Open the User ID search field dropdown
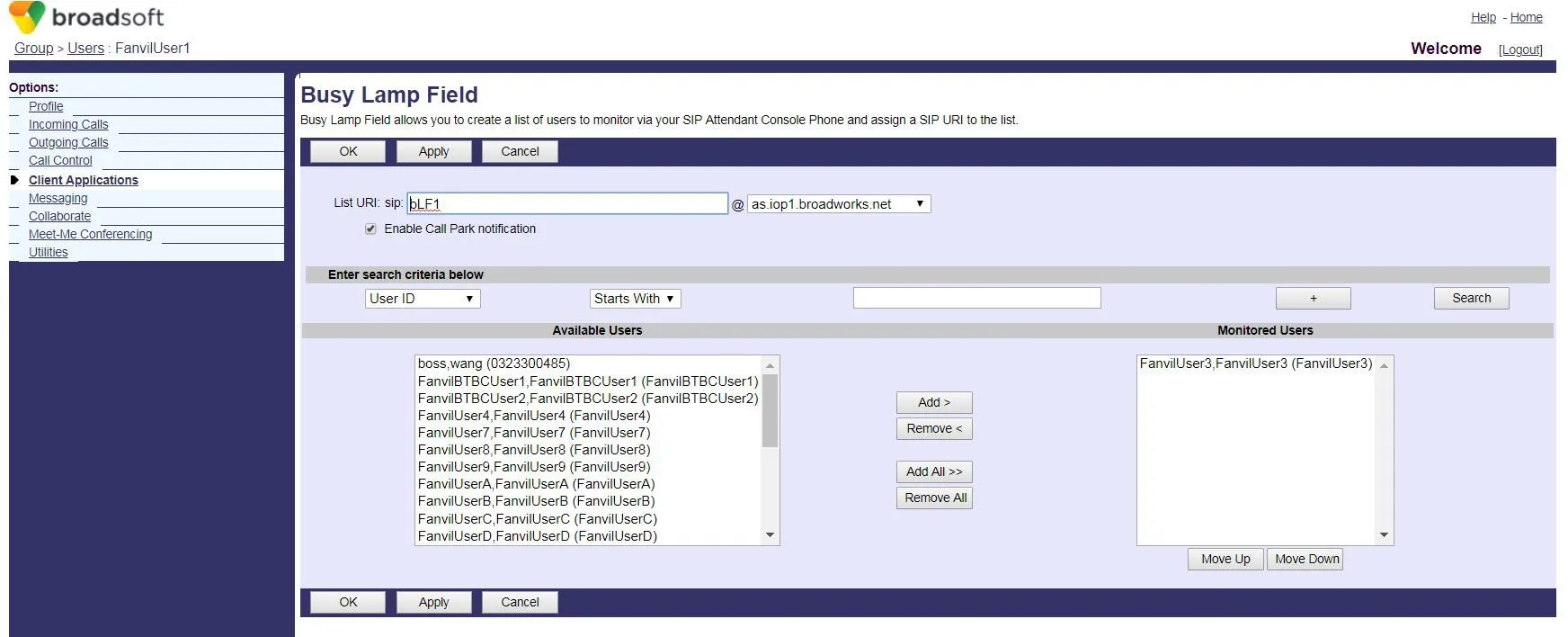Image resolution: width=1568 pixels, height=637 pixels. 422,299
